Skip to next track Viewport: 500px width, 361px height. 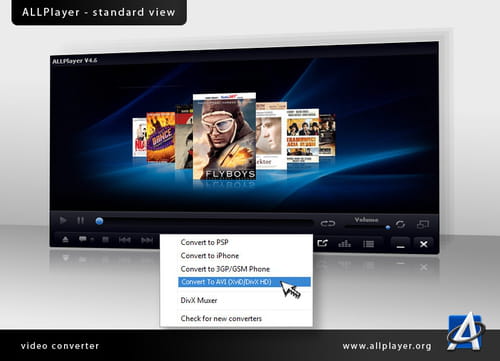tap(147, 240)
